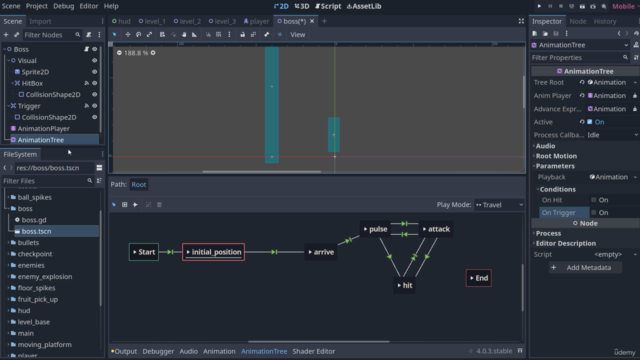
Task: Activate the Rotate Mode tool
Action: pyautogui.click(x=139, y=35)
